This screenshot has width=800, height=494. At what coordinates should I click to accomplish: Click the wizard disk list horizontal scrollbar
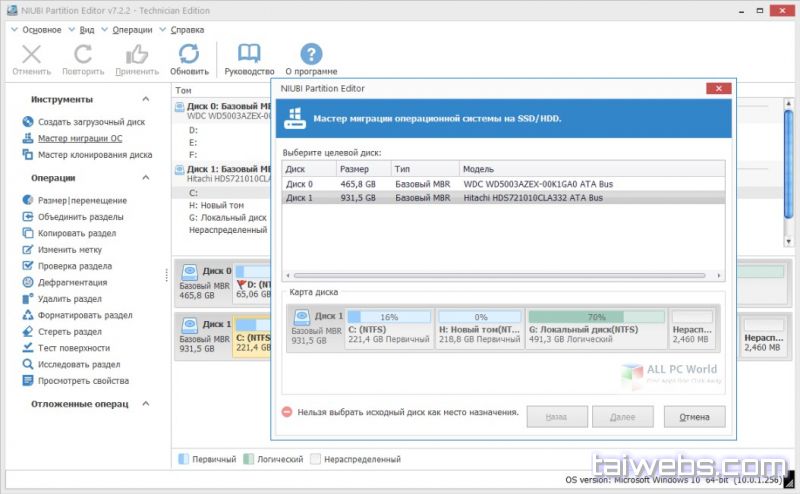[500, 276]
